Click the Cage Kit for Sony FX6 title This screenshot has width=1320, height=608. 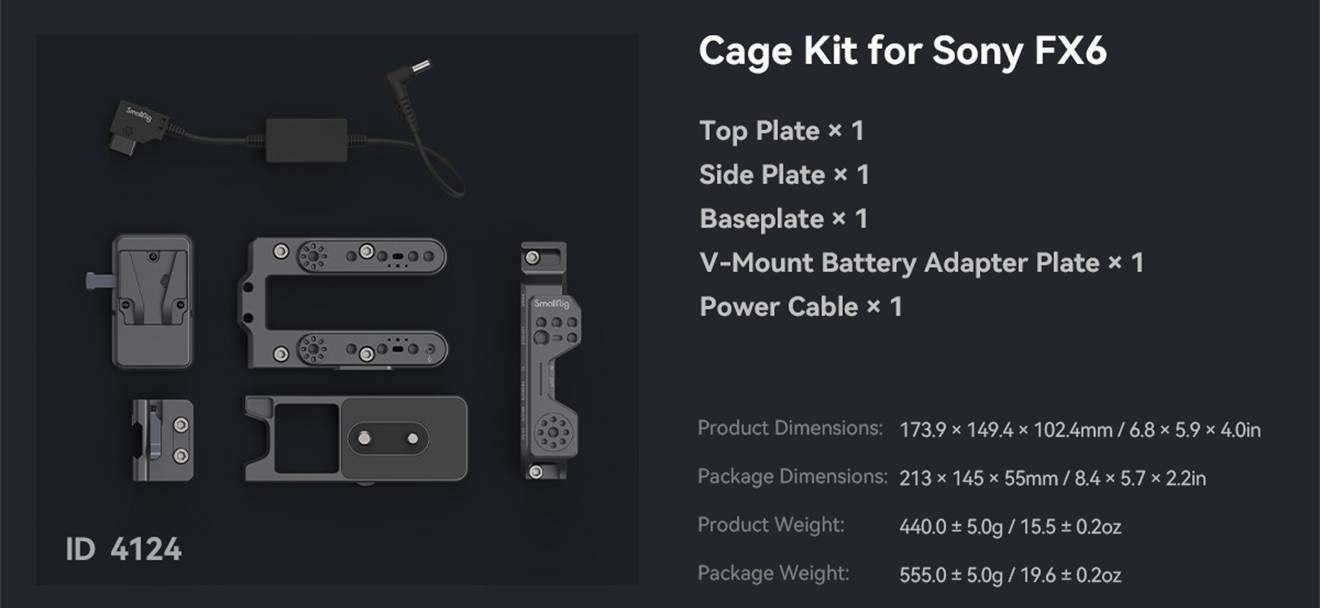pyautogui.click(x=902, y=51)
